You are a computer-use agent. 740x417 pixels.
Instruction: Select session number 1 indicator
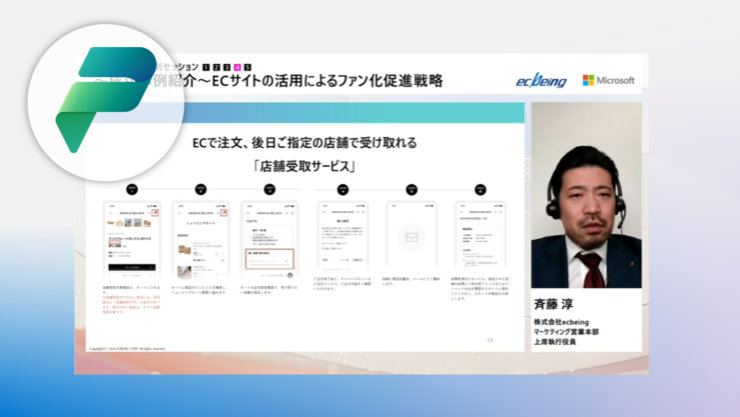[206, 67]
